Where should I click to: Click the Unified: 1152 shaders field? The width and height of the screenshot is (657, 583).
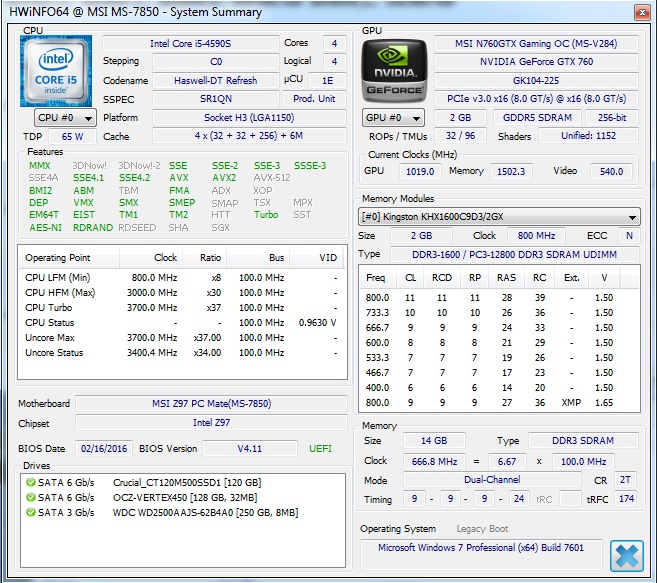click(x=588, y=136)
